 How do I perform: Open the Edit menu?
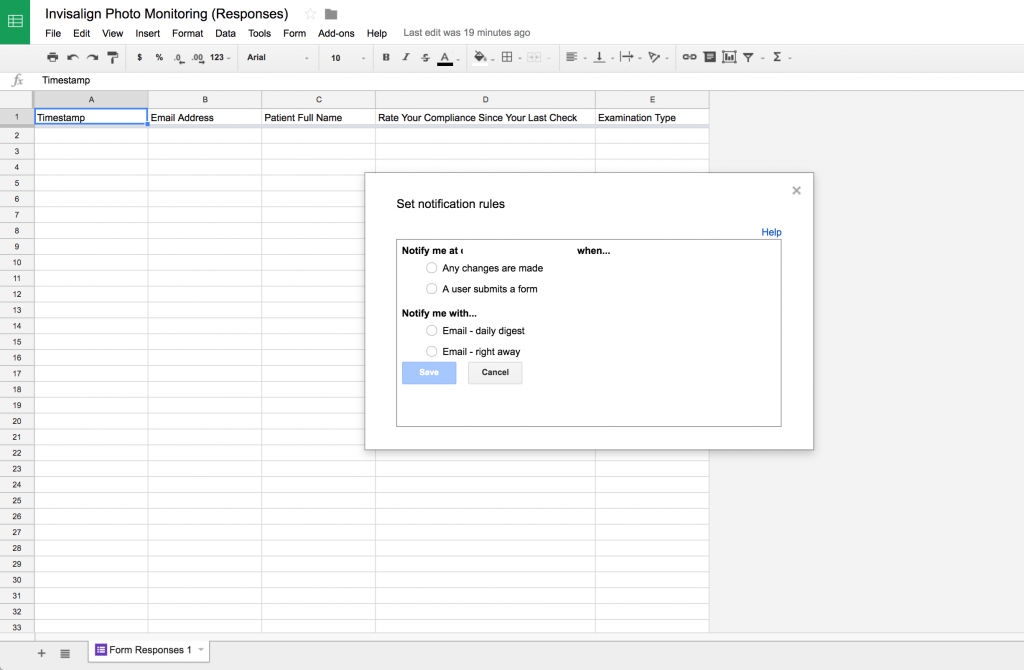tap(82, 33)
